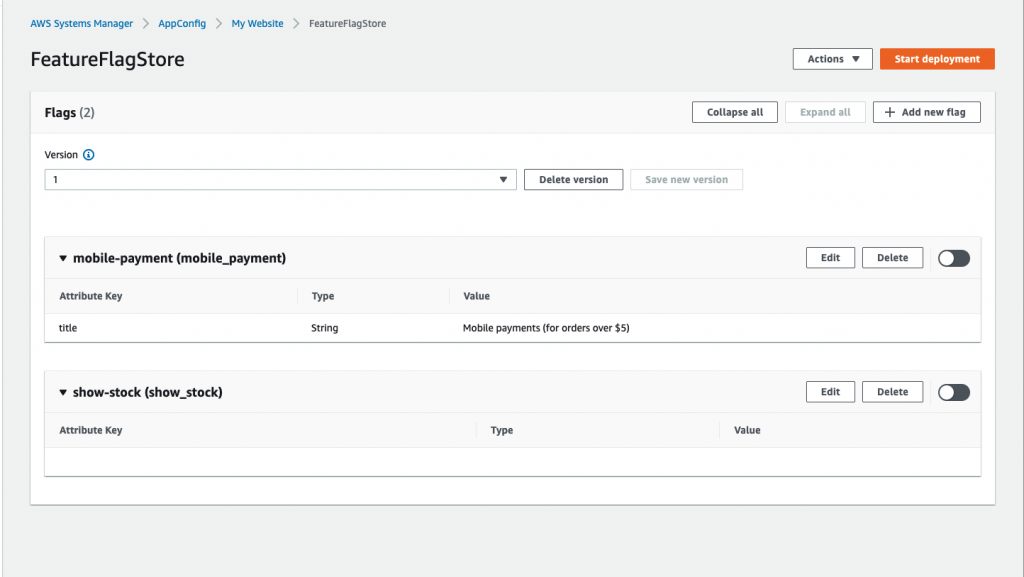Image resolution: width=1024 pixels, height=577 pixels.
Task: Toggle the mobile-payment flag switch
Action: (953, 258)
